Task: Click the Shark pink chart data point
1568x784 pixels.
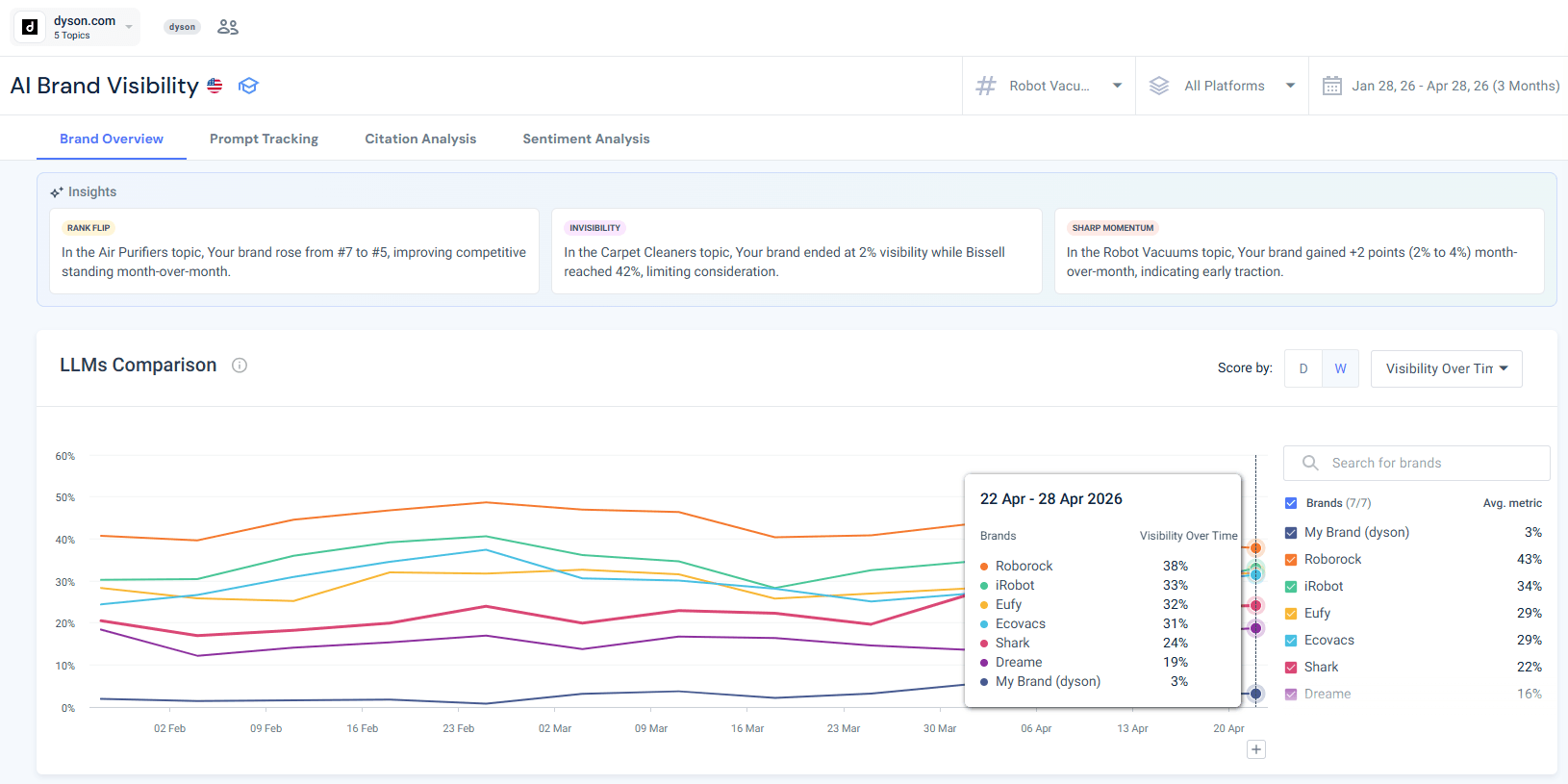Action: point(1255,605)
